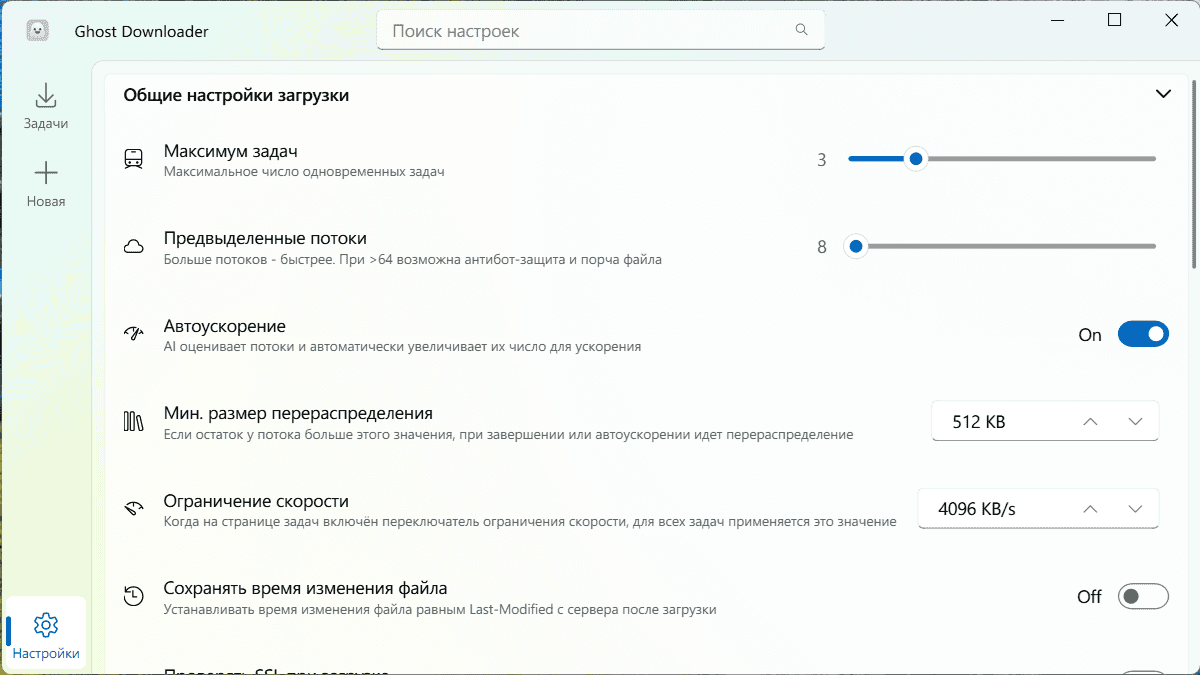Click the Предвыделенные потоки slider track

(1002, 246)
